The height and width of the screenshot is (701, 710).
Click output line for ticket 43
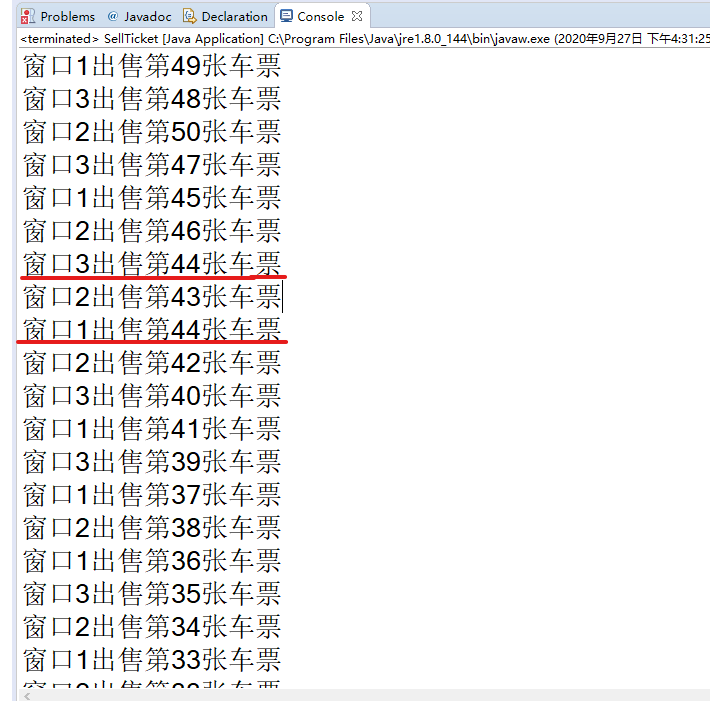pos(152,297)
